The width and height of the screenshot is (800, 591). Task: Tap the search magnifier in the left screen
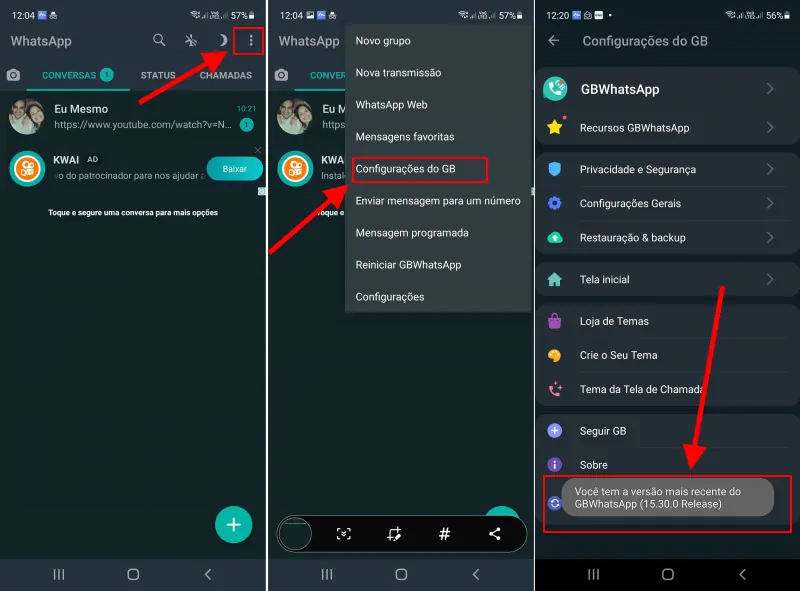click(x=159, y=40)
